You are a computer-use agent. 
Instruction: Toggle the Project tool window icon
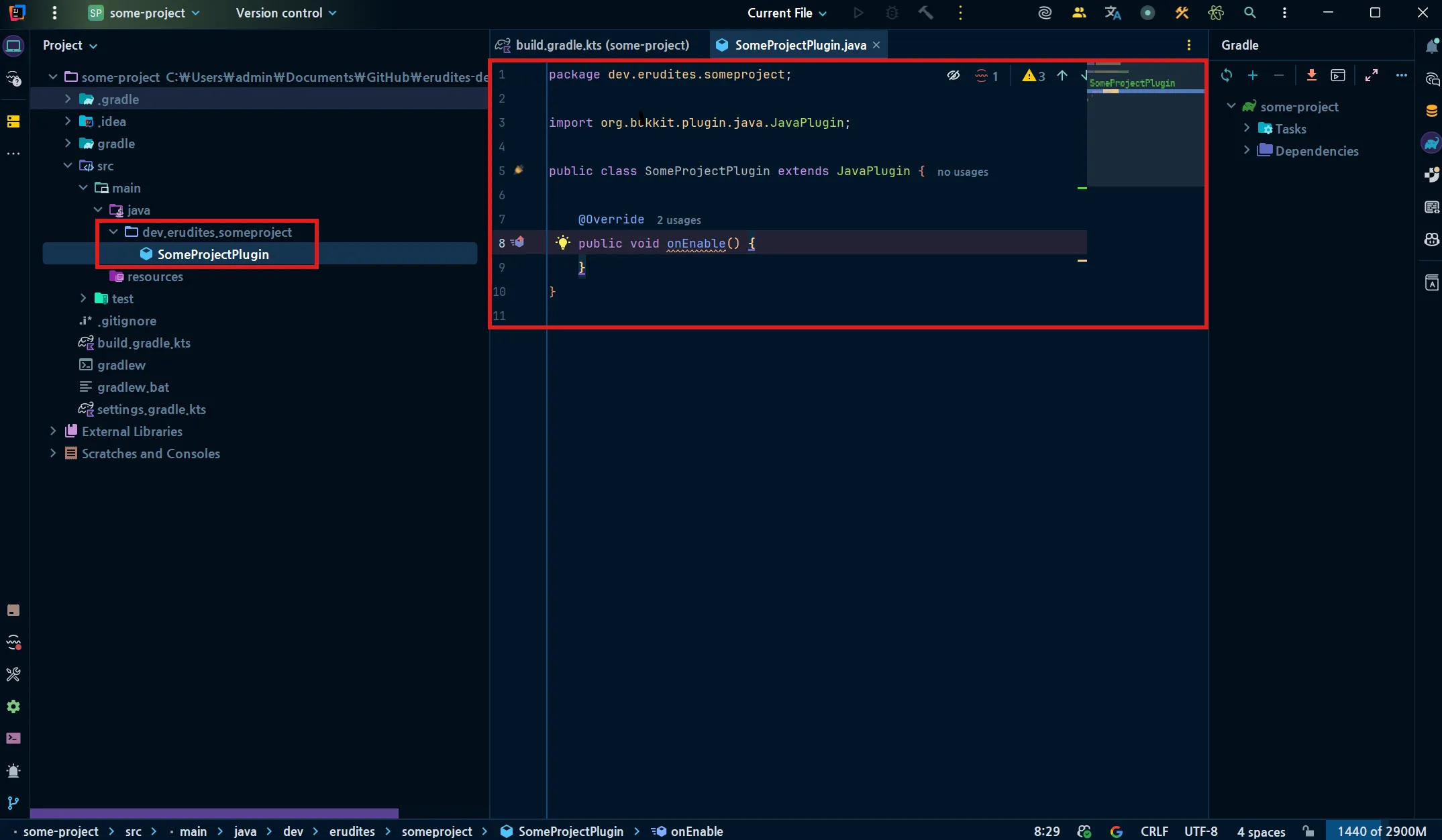pos(13,46)
